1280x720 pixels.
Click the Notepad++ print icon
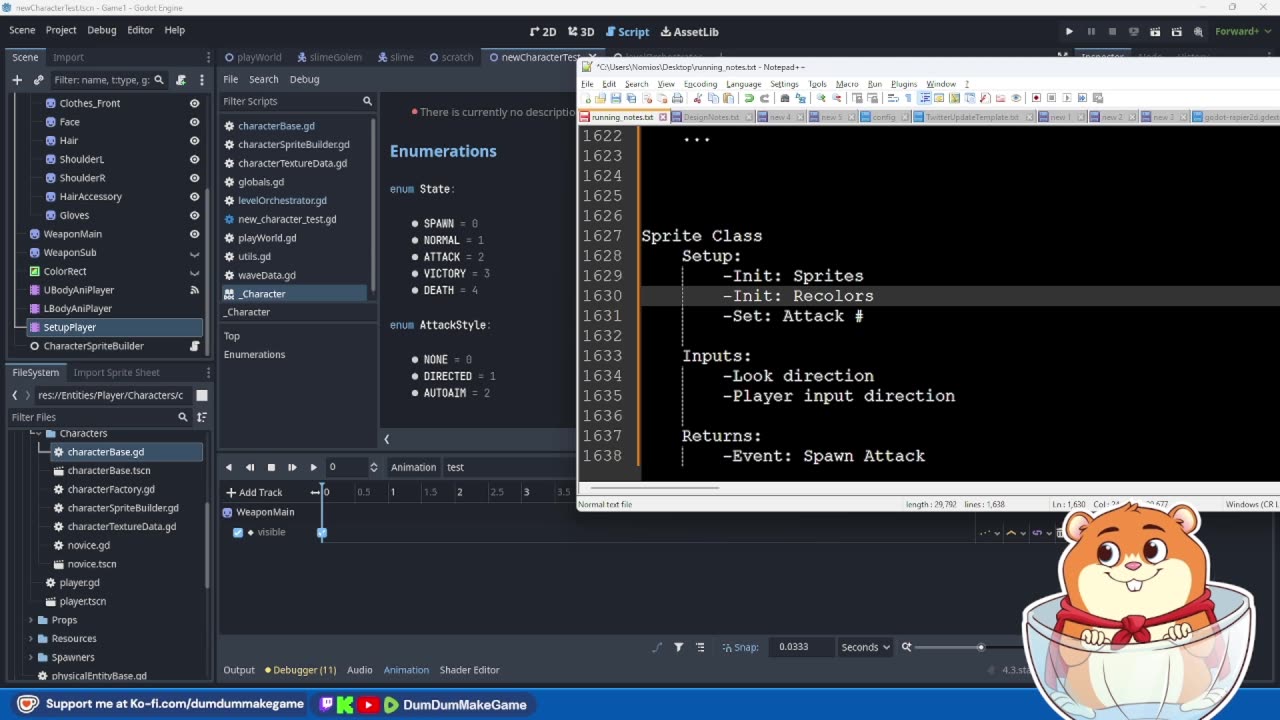(x=677, y=98)
